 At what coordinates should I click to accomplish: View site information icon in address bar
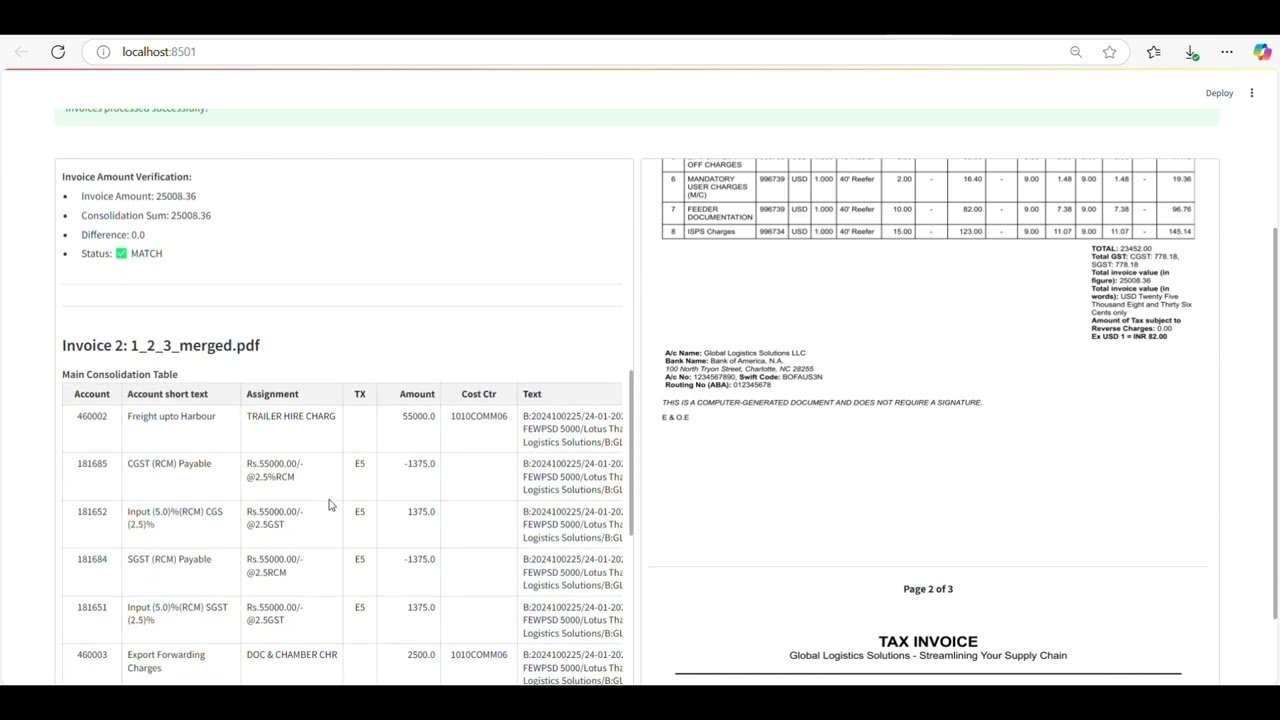(103, 52)
